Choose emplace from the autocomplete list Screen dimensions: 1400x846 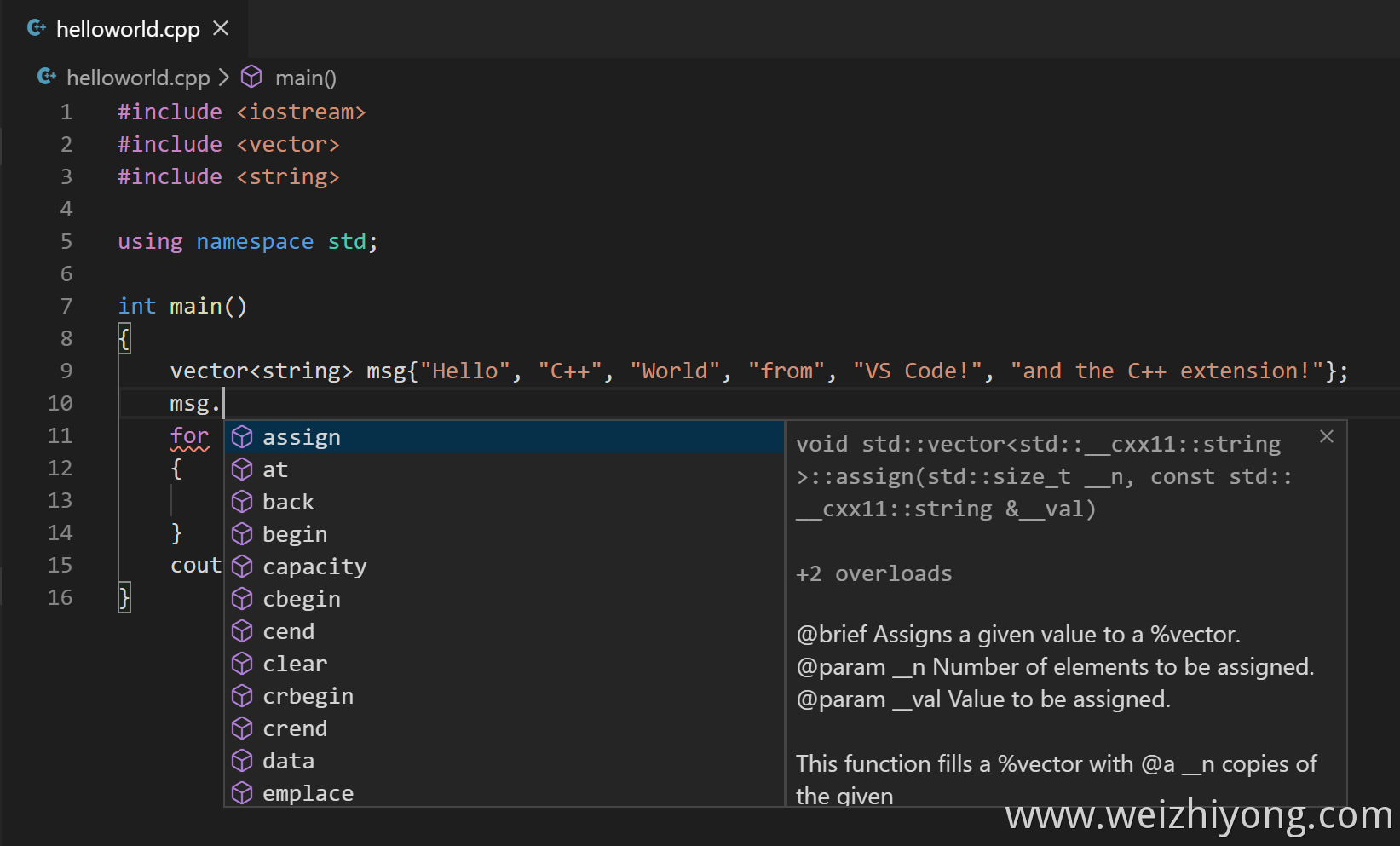click(x=504, y=792)
